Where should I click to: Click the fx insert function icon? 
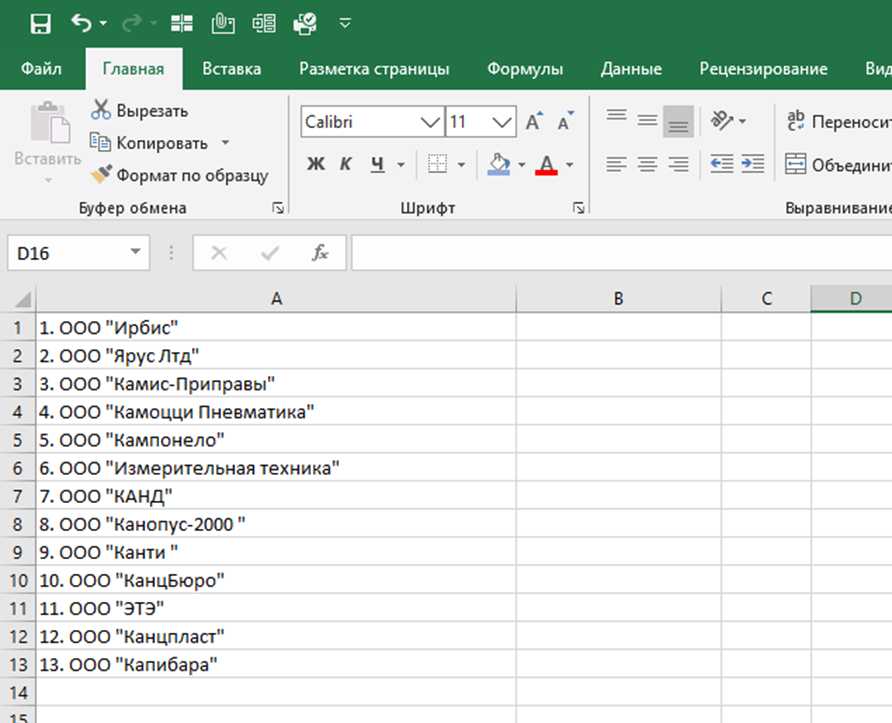[x=320, y=253]
